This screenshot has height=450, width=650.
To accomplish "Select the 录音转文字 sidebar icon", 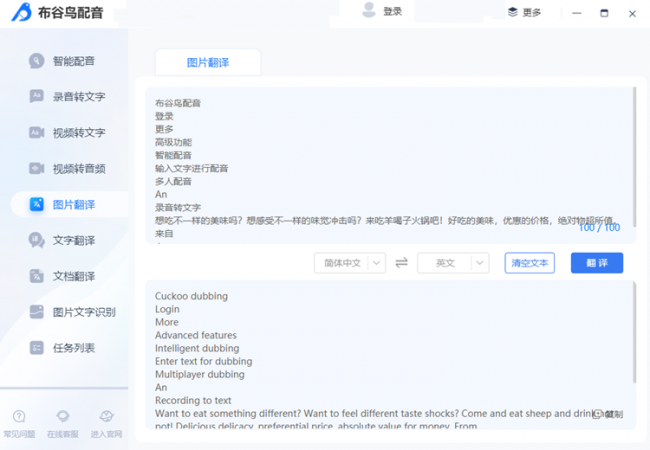I will (36, 96).
